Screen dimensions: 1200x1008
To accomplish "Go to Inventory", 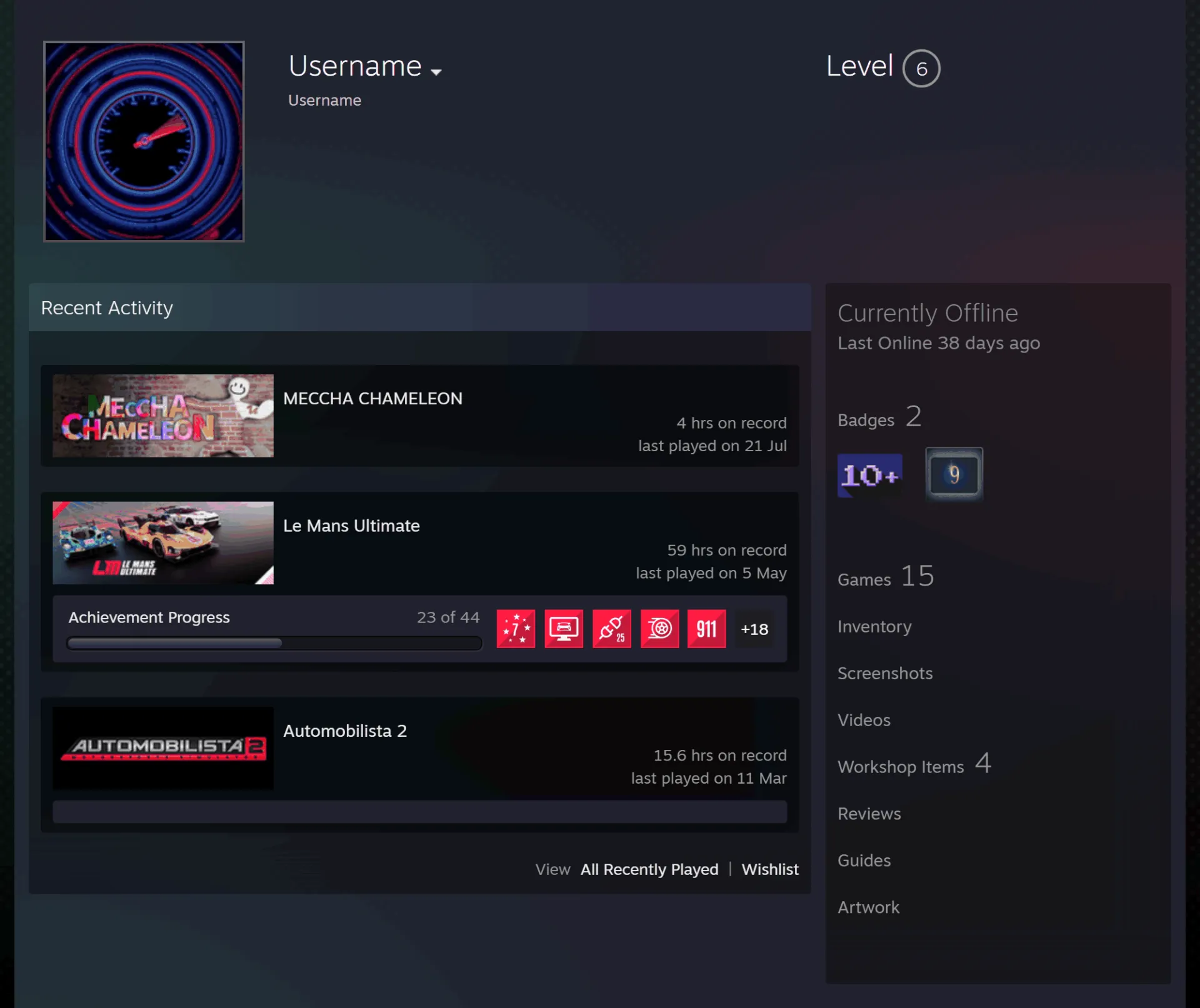I will click(x=874, y=627).
